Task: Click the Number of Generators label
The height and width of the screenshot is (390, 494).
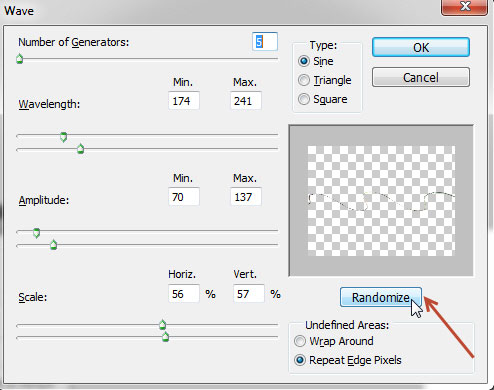Action: click(x=73, y=42)
